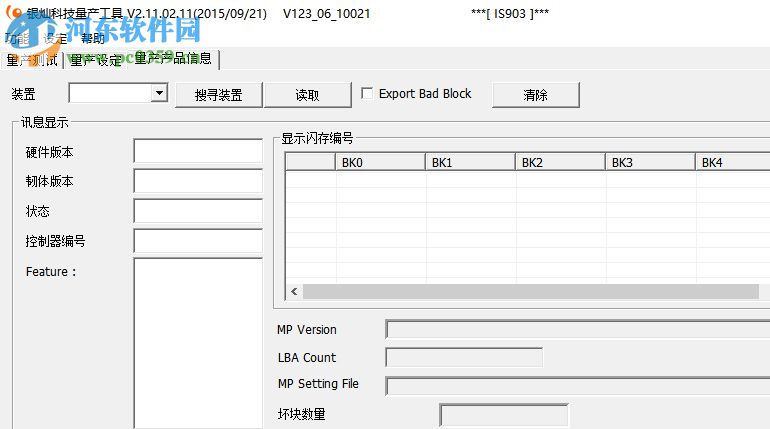Click the 控制器编号 field

(x=198, y=241)
